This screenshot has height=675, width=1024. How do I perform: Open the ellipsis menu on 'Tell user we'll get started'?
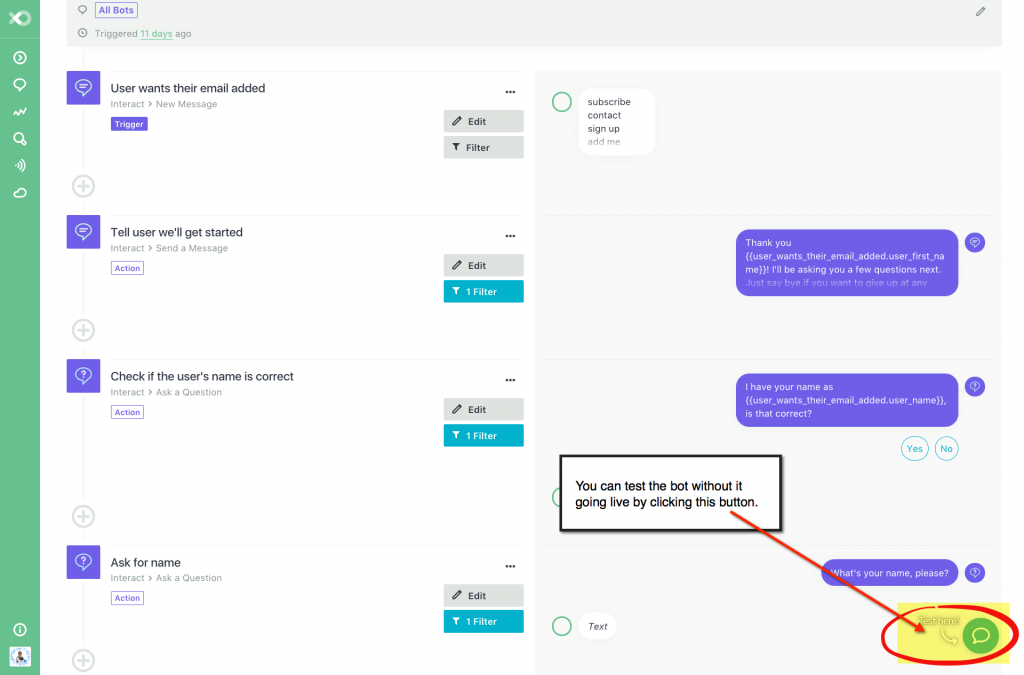click(x=510, y=235)
